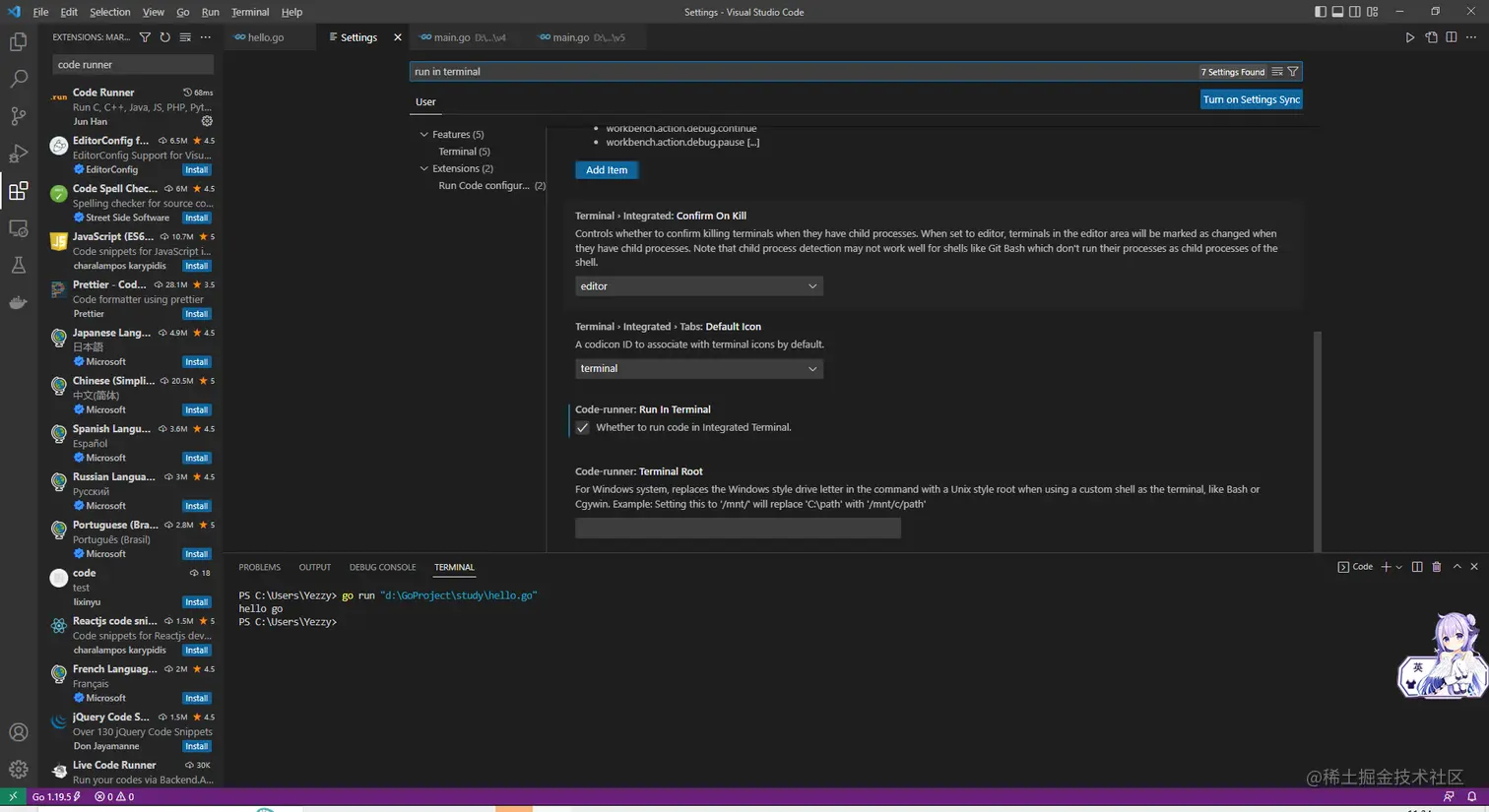Select Run Code configuration tree entry
The width and height of the screenshot is (1489, 812).
(492, 185)
